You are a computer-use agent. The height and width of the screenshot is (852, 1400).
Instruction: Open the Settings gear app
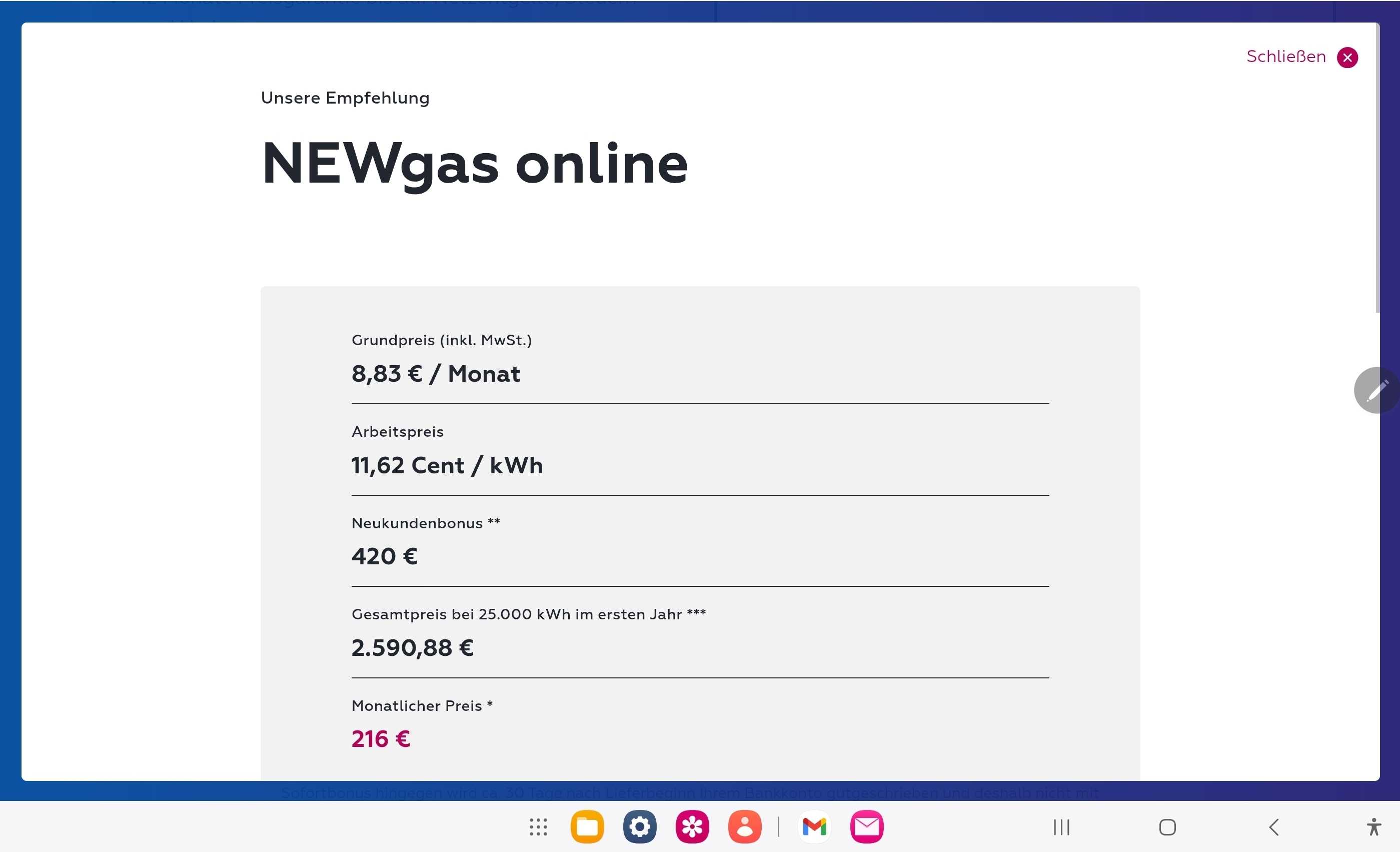point(639,827)
